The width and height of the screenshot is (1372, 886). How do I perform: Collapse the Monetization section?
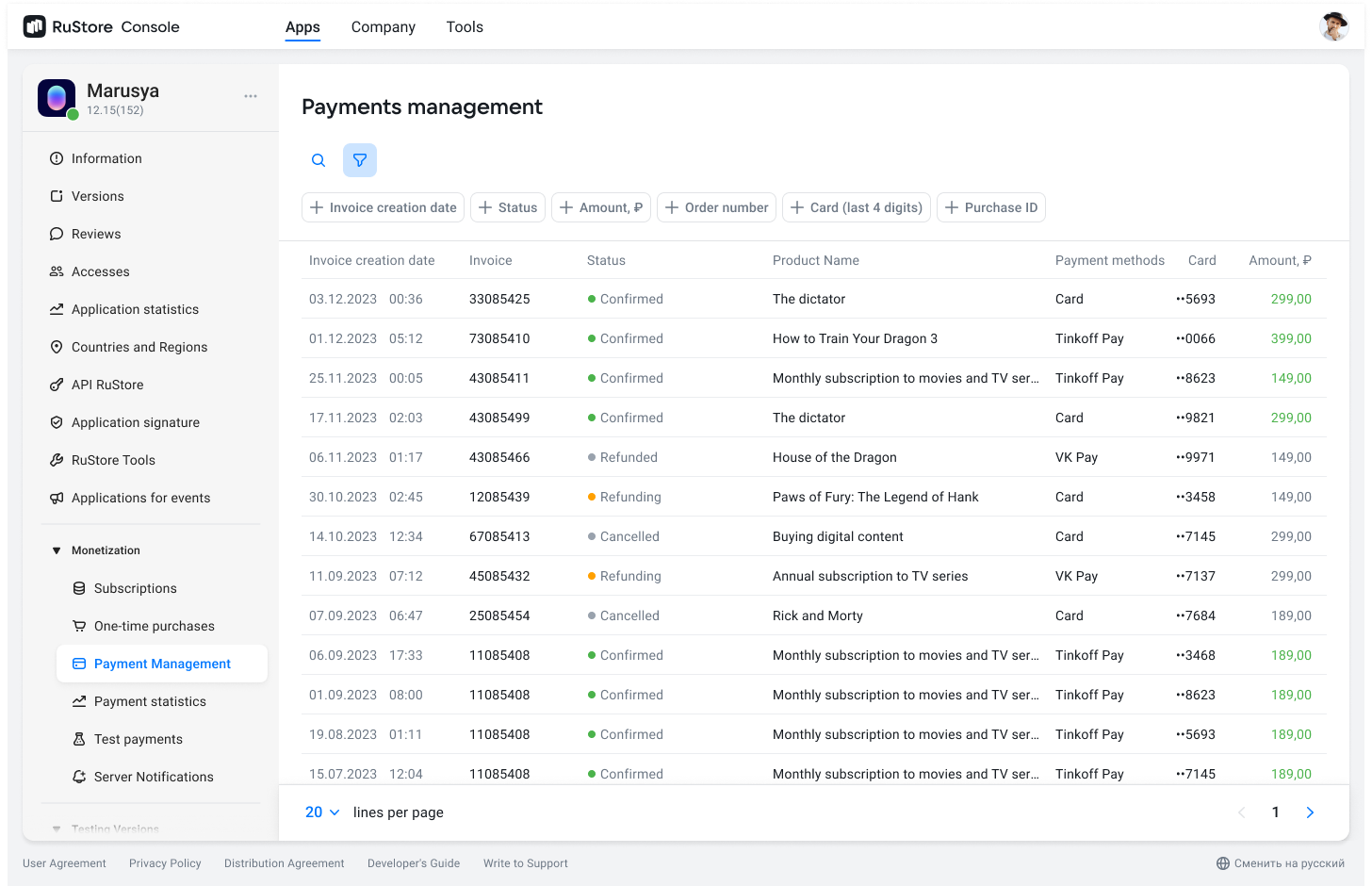point(57,550)
